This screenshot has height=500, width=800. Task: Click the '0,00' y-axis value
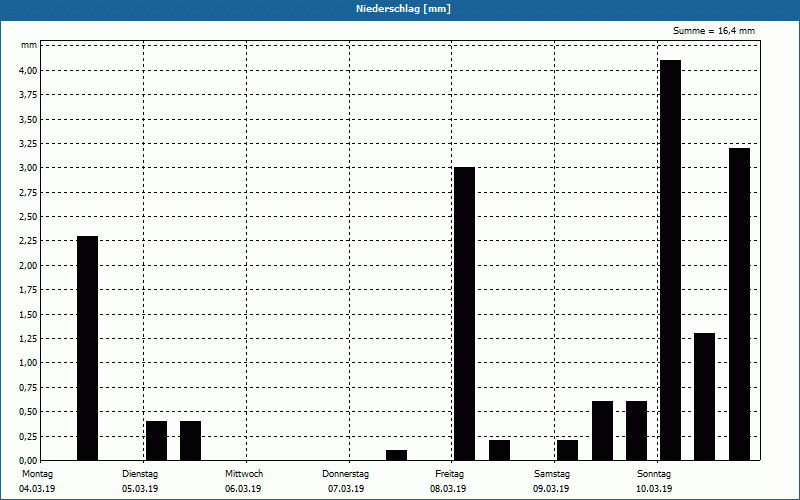[29, 460]
